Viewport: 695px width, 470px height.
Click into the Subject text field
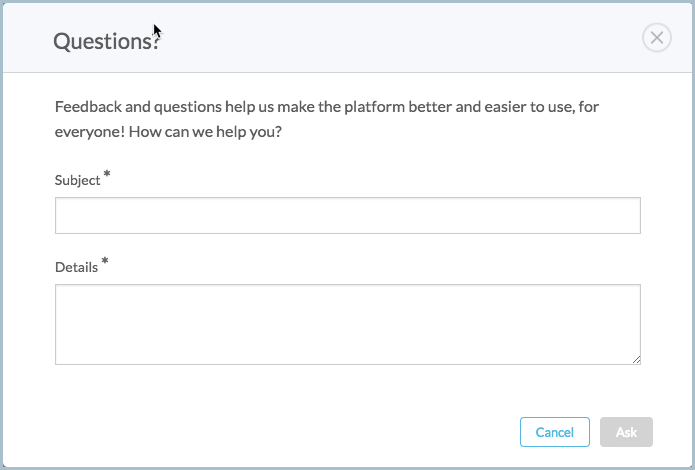pyautogui.click(x=348, y=215)
